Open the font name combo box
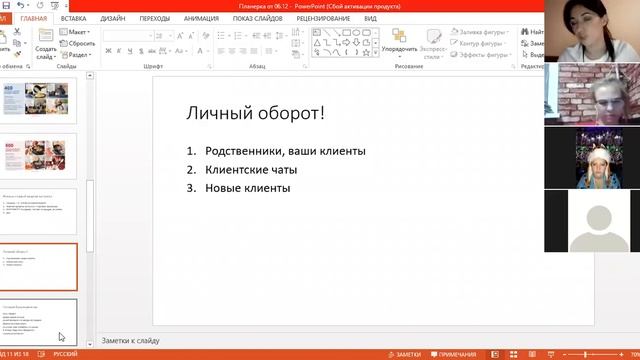The width and height of the screenshot is (640, 360). [128, 36]
